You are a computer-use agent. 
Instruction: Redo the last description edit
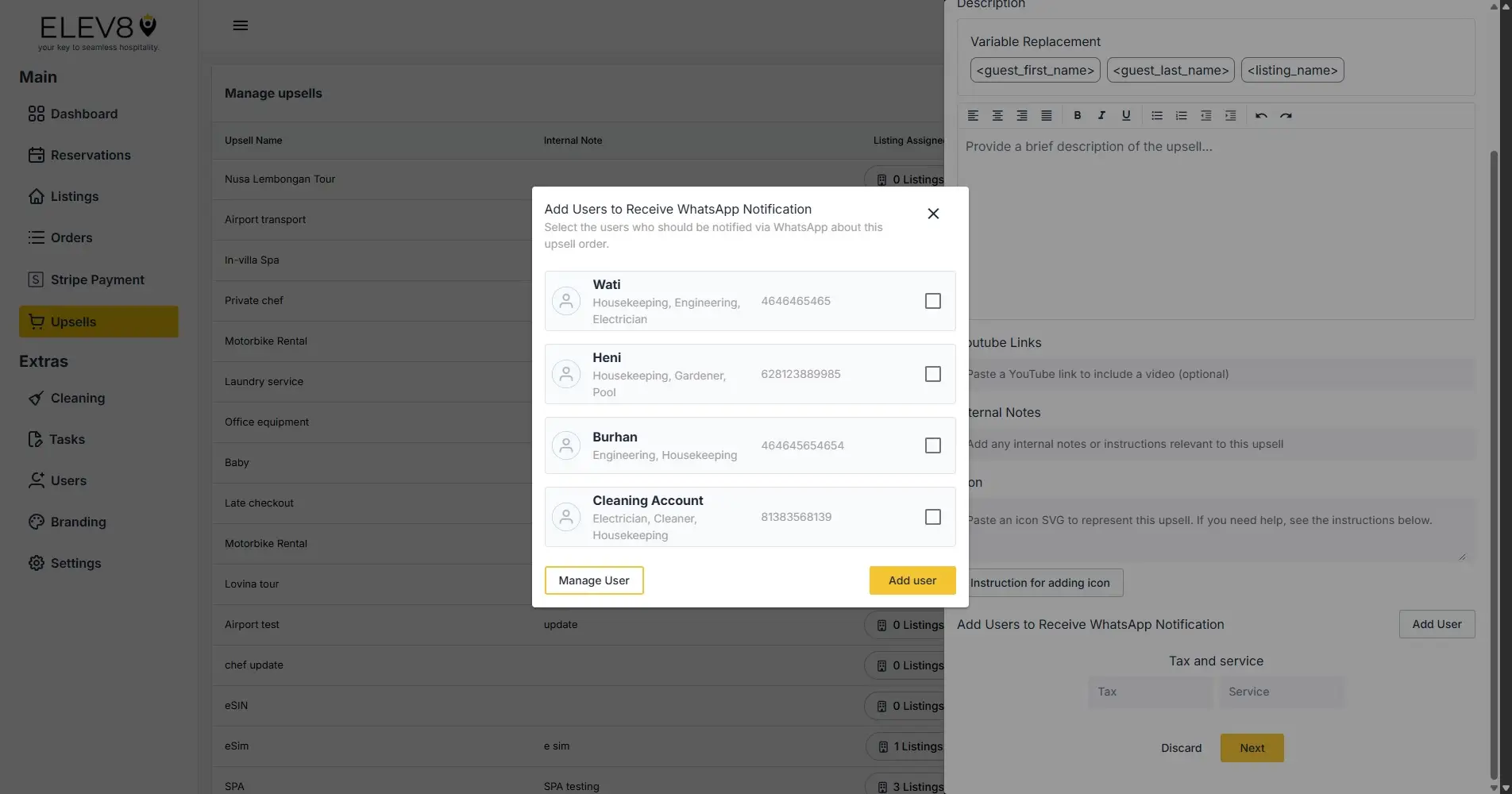(x=1286, y=115)
